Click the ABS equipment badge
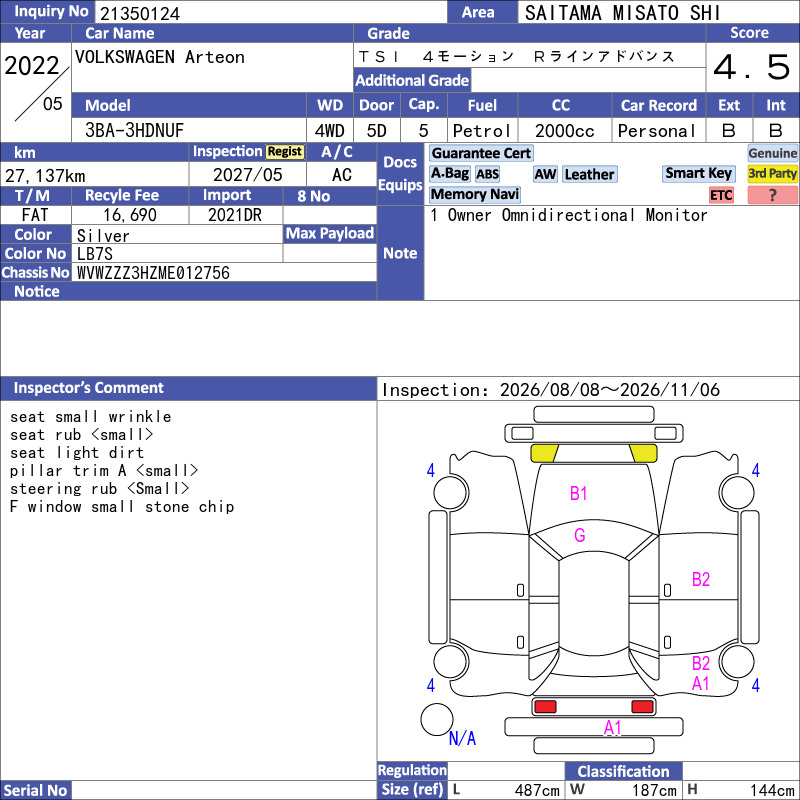800x800 pixels. tap(487, 174)
